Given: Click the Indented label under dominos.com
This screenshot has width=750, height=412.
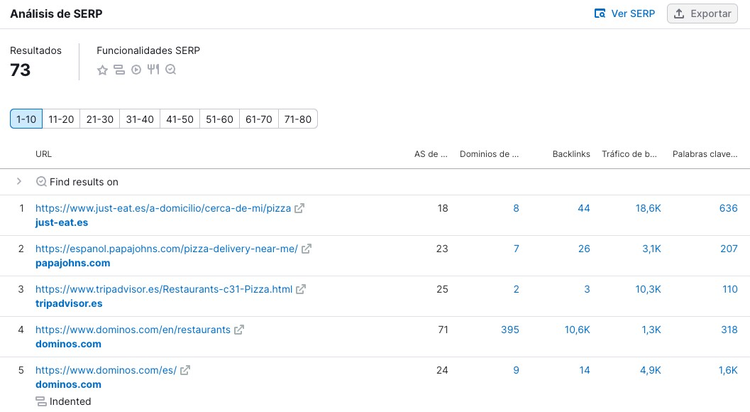Looking at the screenshot, I should point(70,401).
